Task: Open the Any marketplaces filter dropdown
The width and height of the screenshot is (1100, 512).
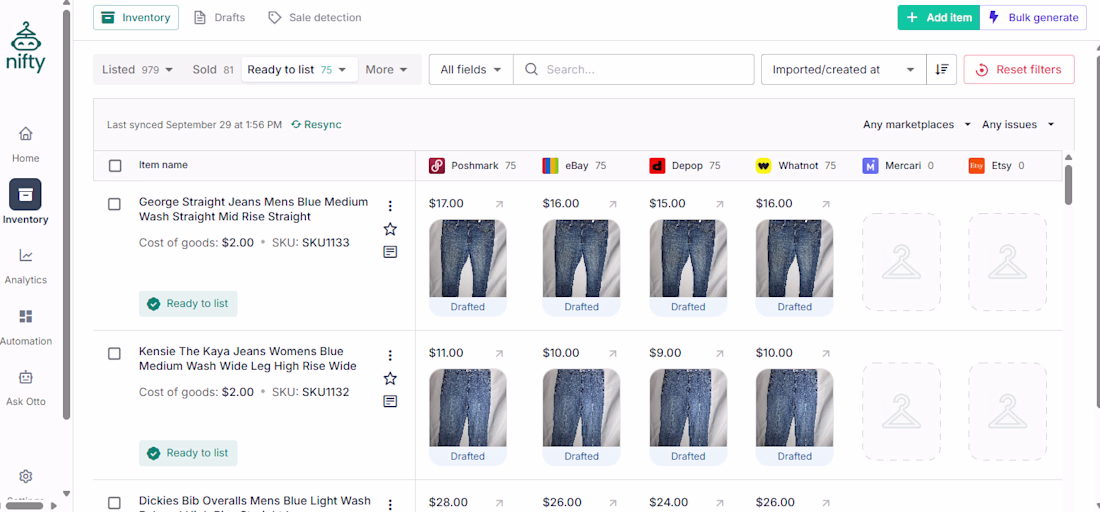Action: click(x=917, y=124)
